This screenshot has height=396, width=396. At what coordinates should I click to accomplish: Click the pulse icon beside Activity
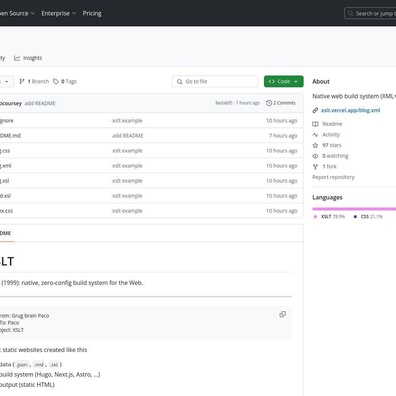point(315,135)
